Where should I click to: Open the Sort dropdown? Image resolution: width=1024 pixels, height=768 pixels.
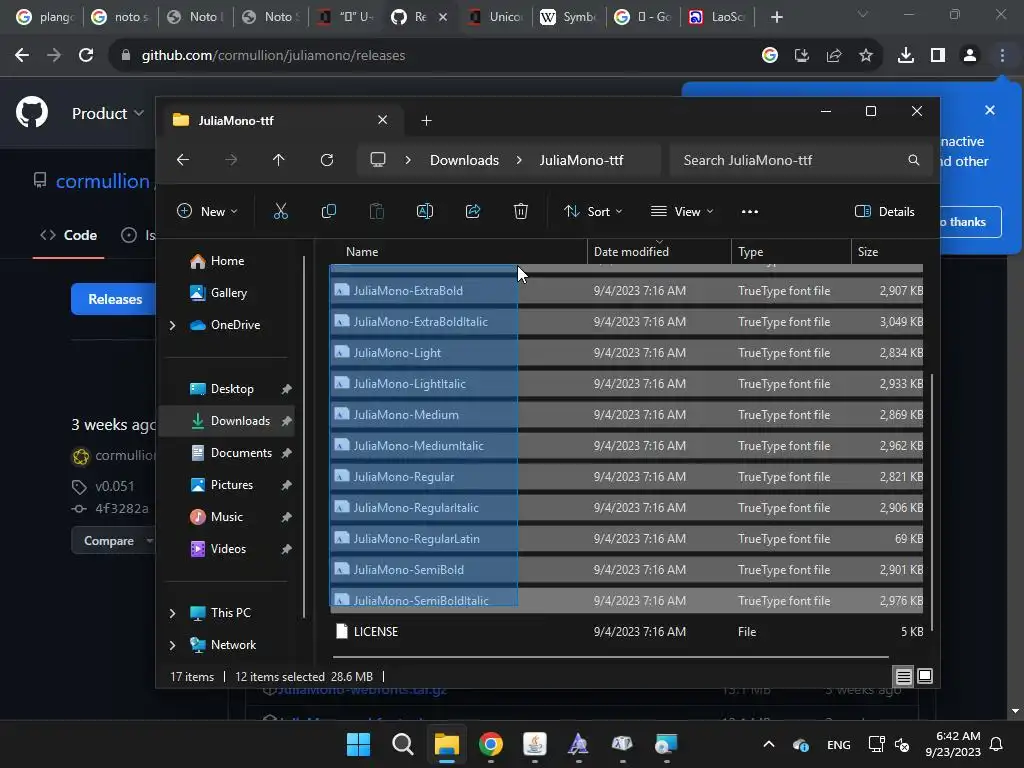593,212
